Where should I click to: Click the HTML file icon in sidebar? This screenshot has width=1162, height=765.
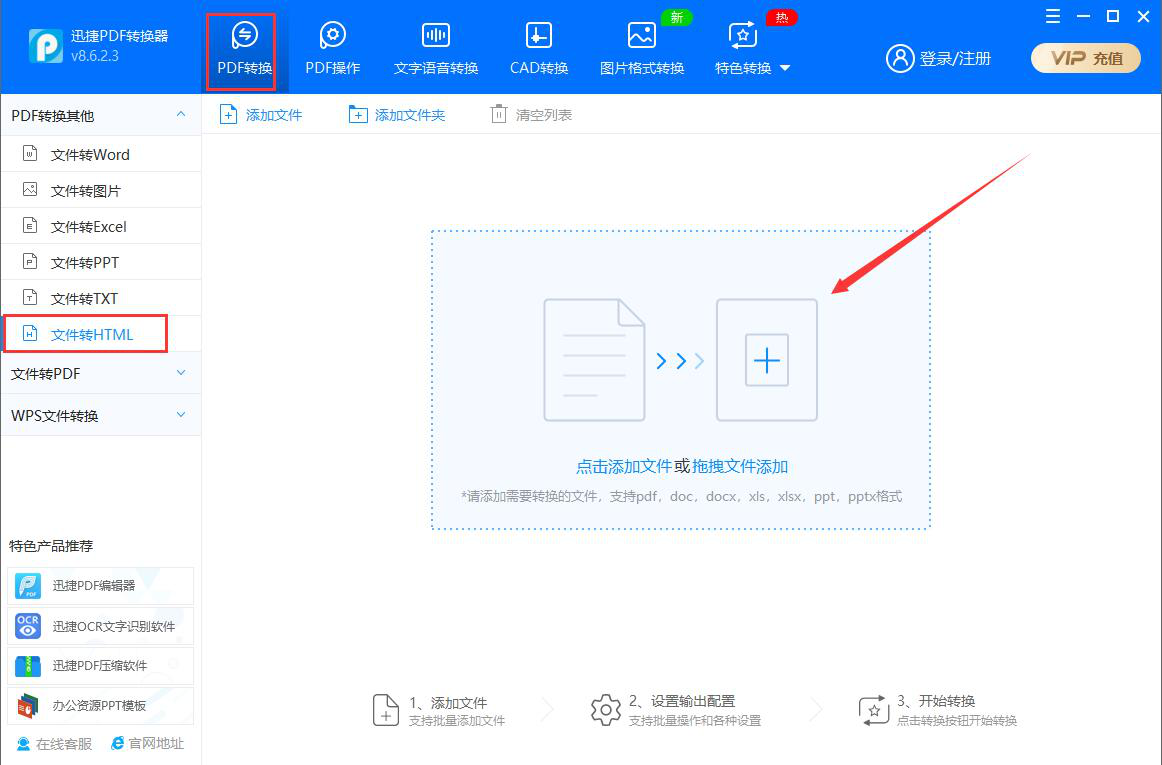pos(30,334)
